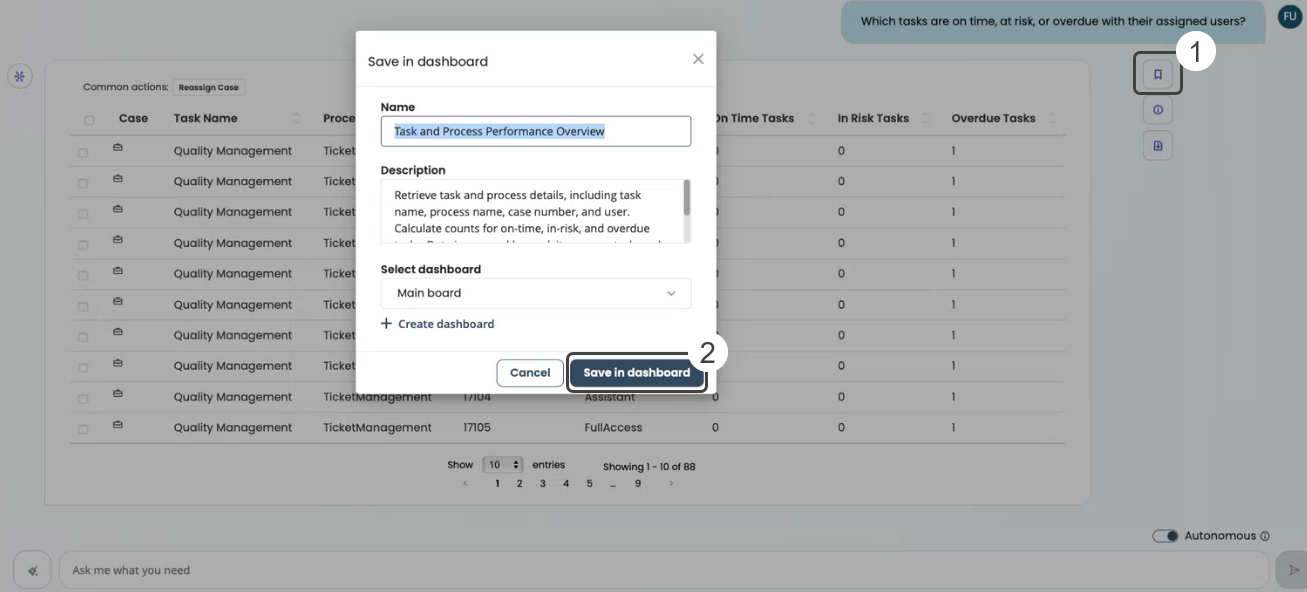Jump to page 9 of results
Viewport: 1307px width, 592px height.
point(637,484)
